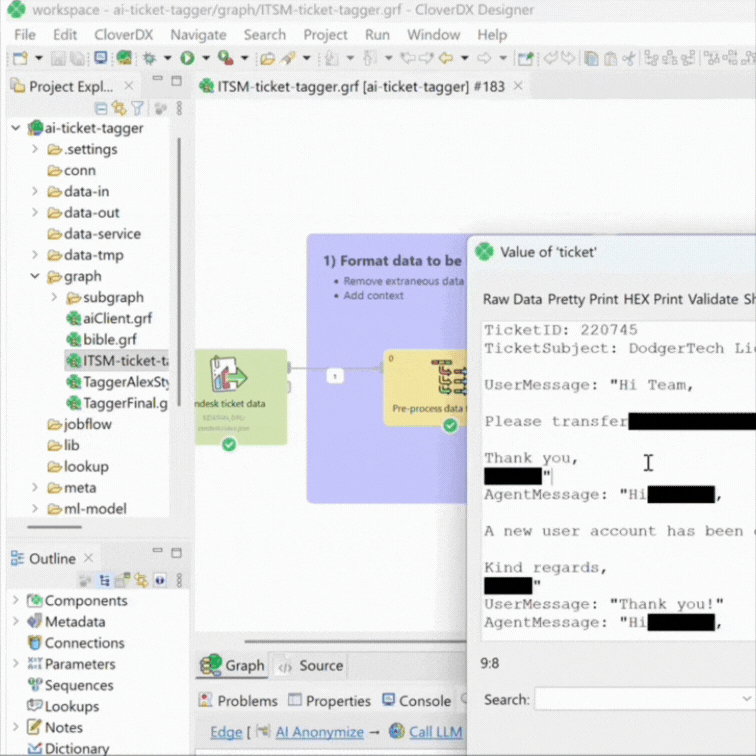Image resolution: width=756 pixels, height=756 pixels.
Task: Minimize the Project Explorer panel
Action: point(156,82)
